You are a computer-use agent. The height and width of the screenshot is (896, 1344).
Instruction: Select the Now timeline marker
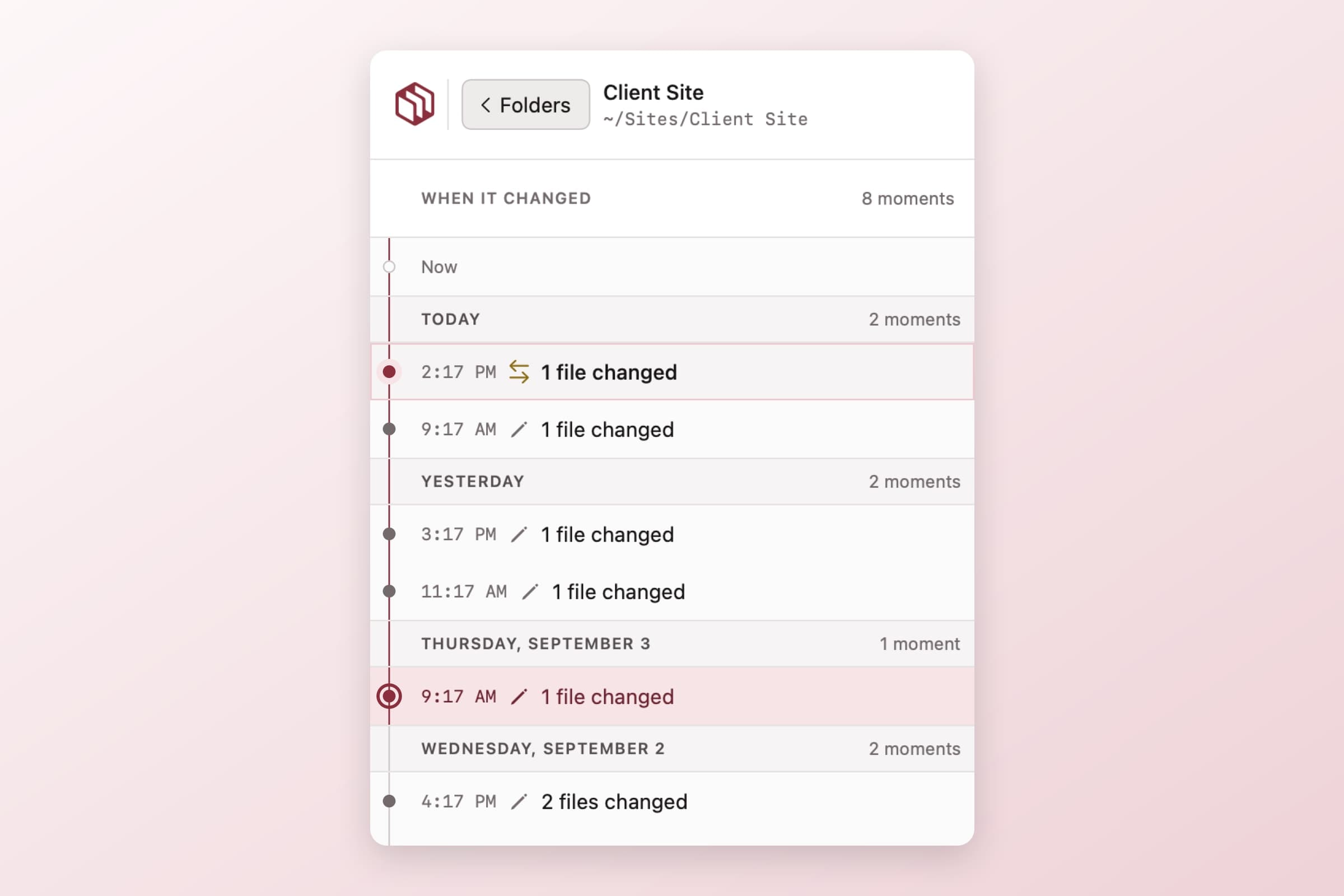coord(389,267)
